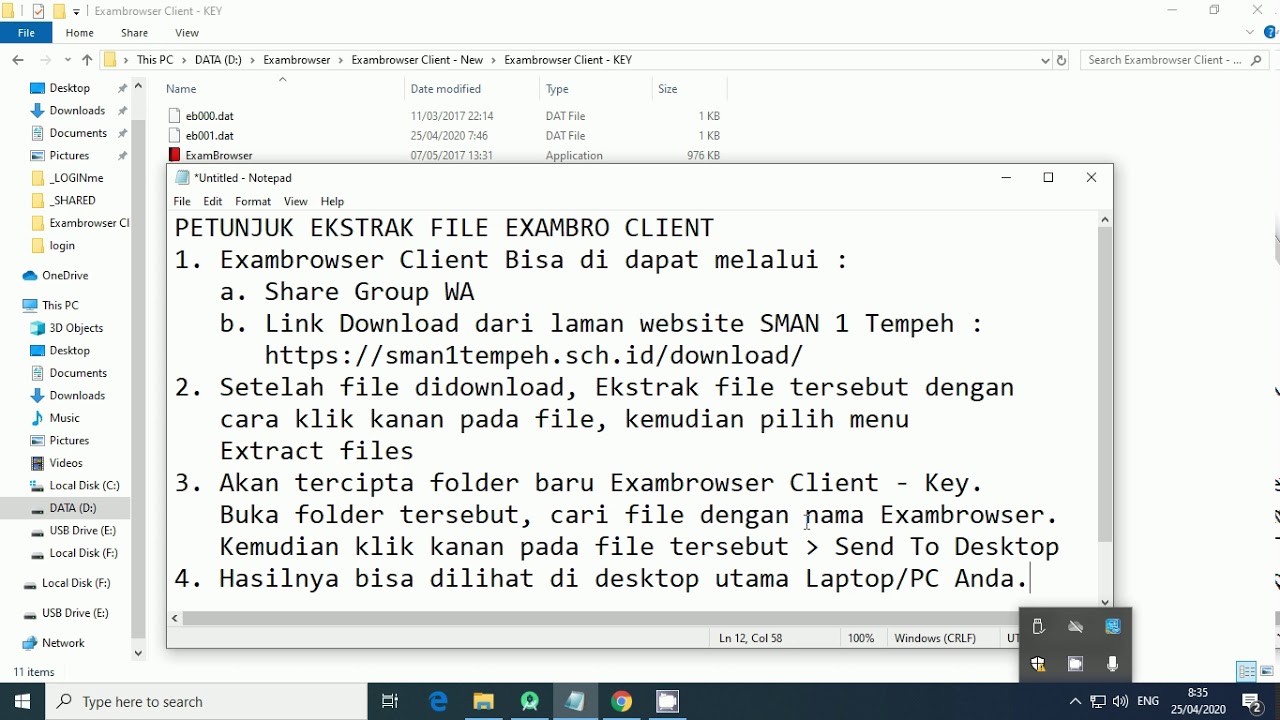Open the notification Action Center
This screenshot has width=1280, height=720.
pyautogui.click(x=1251, y=702)
